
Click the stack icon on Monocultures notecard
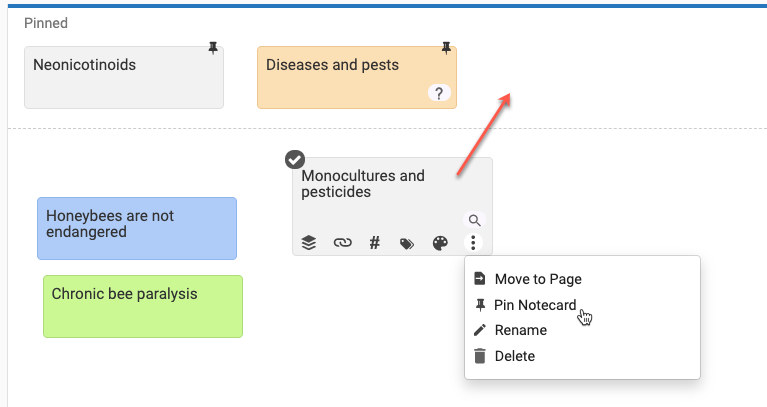[309, 243]
